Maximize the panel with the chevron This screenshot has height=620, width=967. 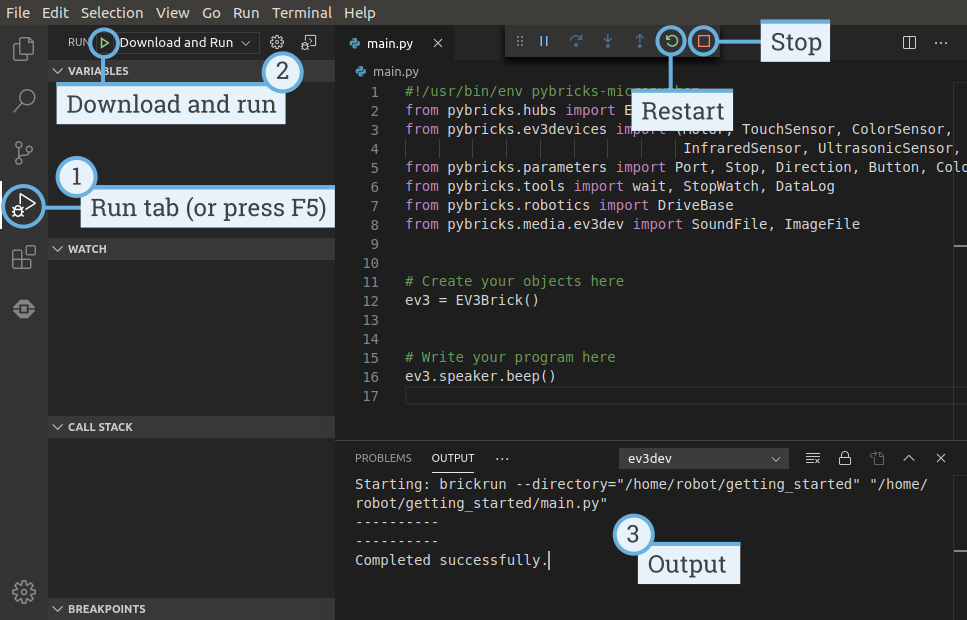click(x=909, y=458)
